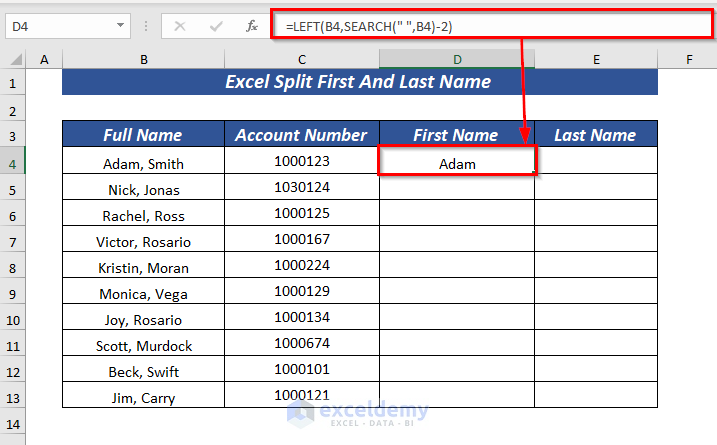Select the cell with Rachel, Ross
The image size is (717, 445).
click(x=143, y=215)
